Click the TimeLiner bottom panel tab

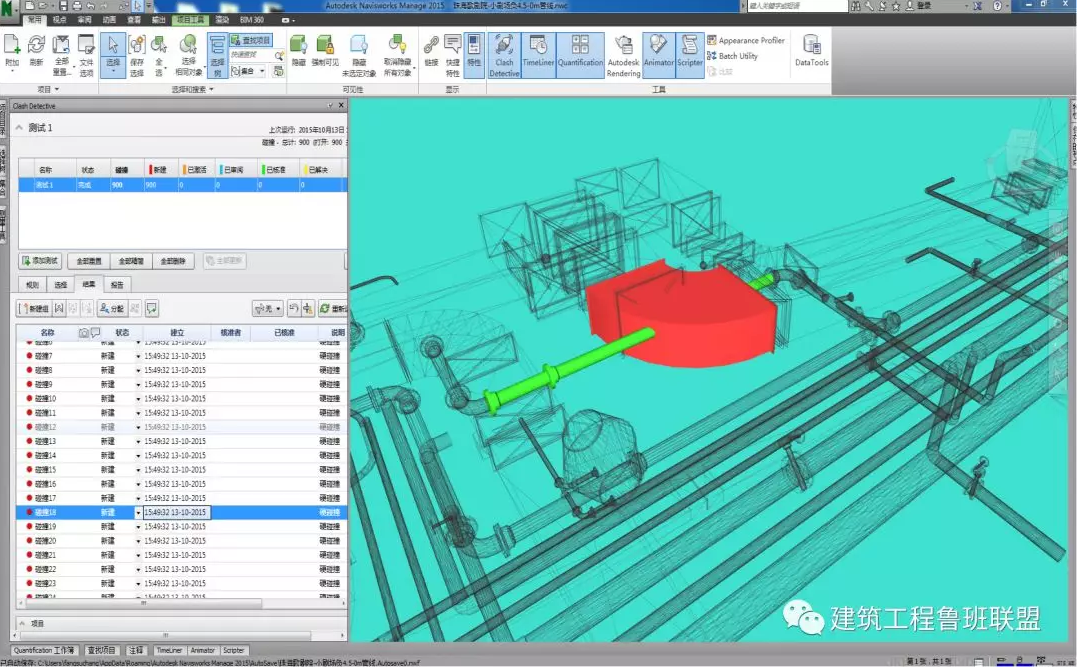tap(168, 650)
